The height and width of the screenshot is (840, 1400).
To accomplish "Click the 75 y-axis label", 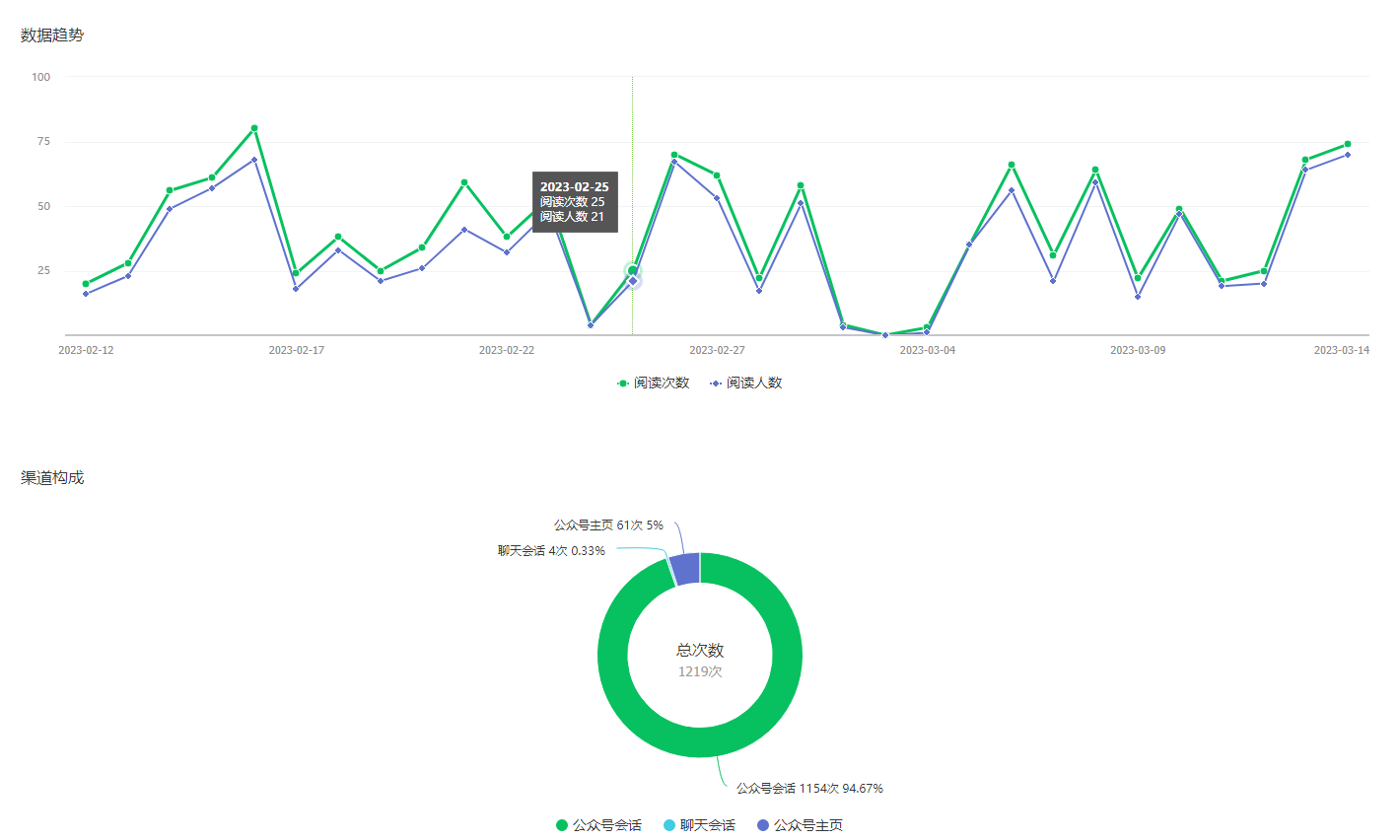I will pos(43,142).
